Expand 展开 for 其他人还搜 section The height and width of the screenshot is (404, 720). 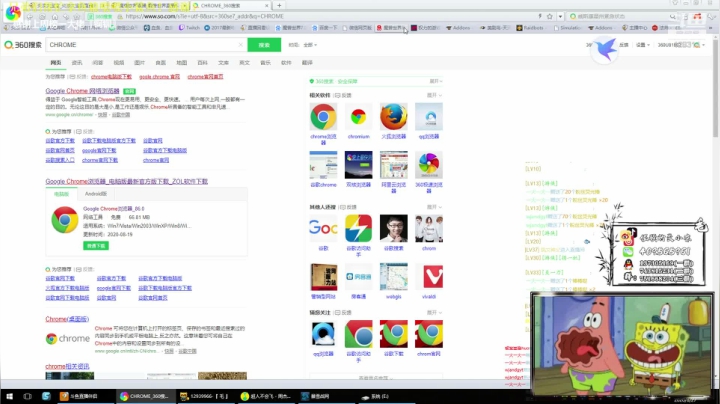(x=433, y=207)
